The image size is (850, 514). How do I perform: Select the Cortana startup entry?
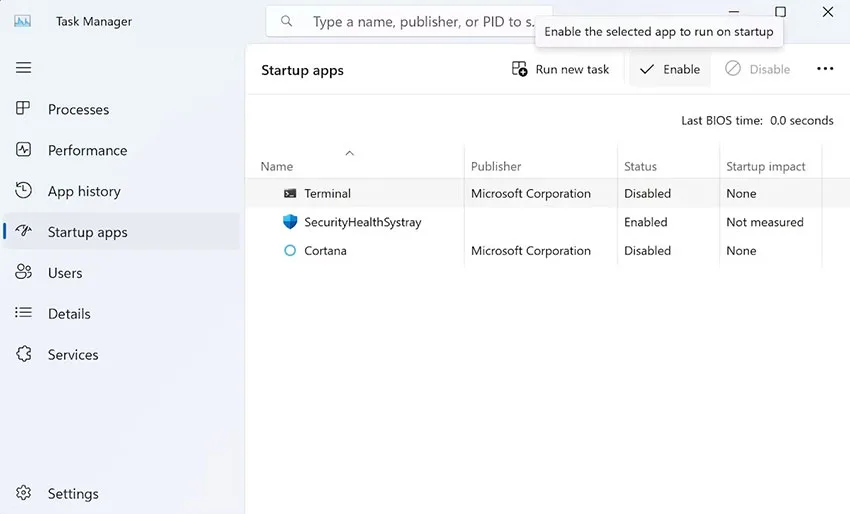coord(548,250)
